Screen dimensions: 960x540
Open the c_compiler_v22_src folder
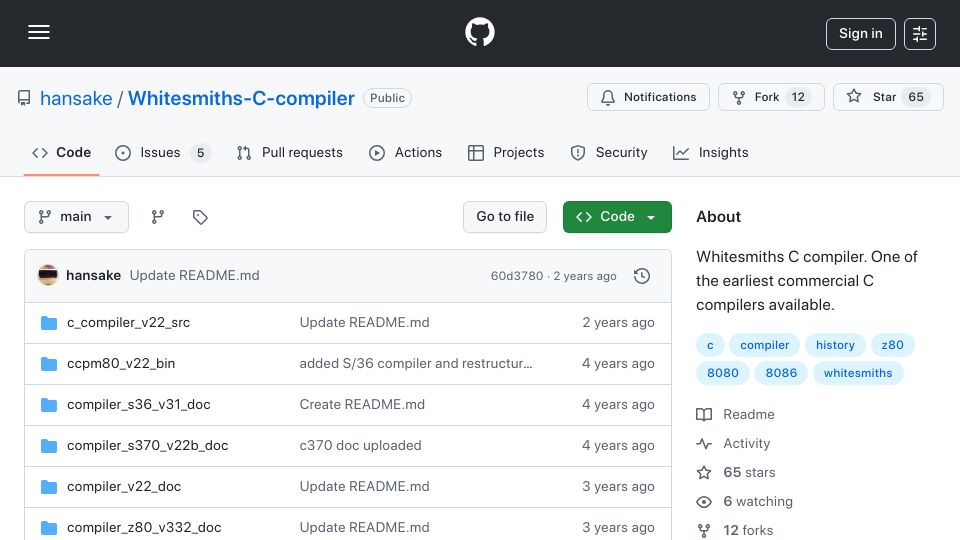click(x=129, y=323)
